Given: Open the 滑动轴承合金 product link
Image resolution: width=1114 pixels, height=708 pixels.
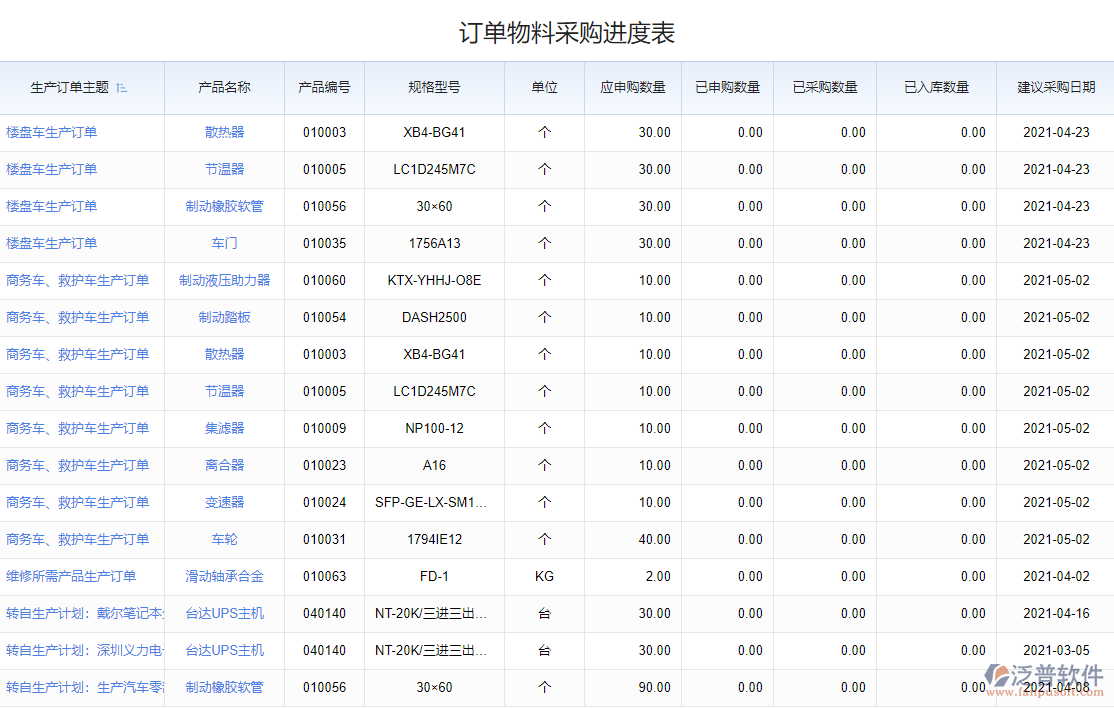Looking at the screenshot, I should [x=224, y=576].
